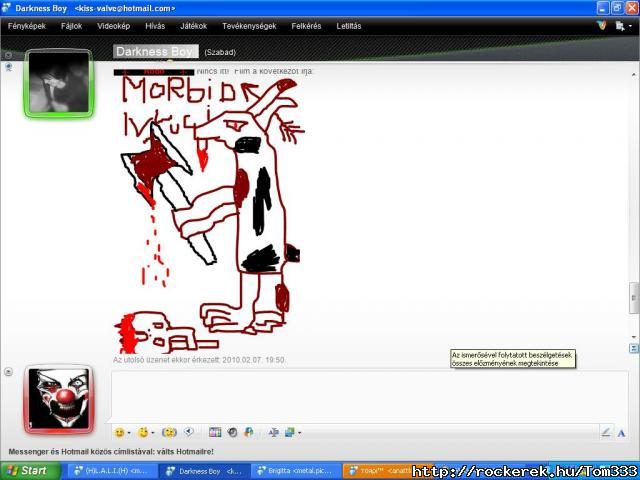Click Darkness Boy's display picture
Screen dimensions: 640x480
pos(59,83)
